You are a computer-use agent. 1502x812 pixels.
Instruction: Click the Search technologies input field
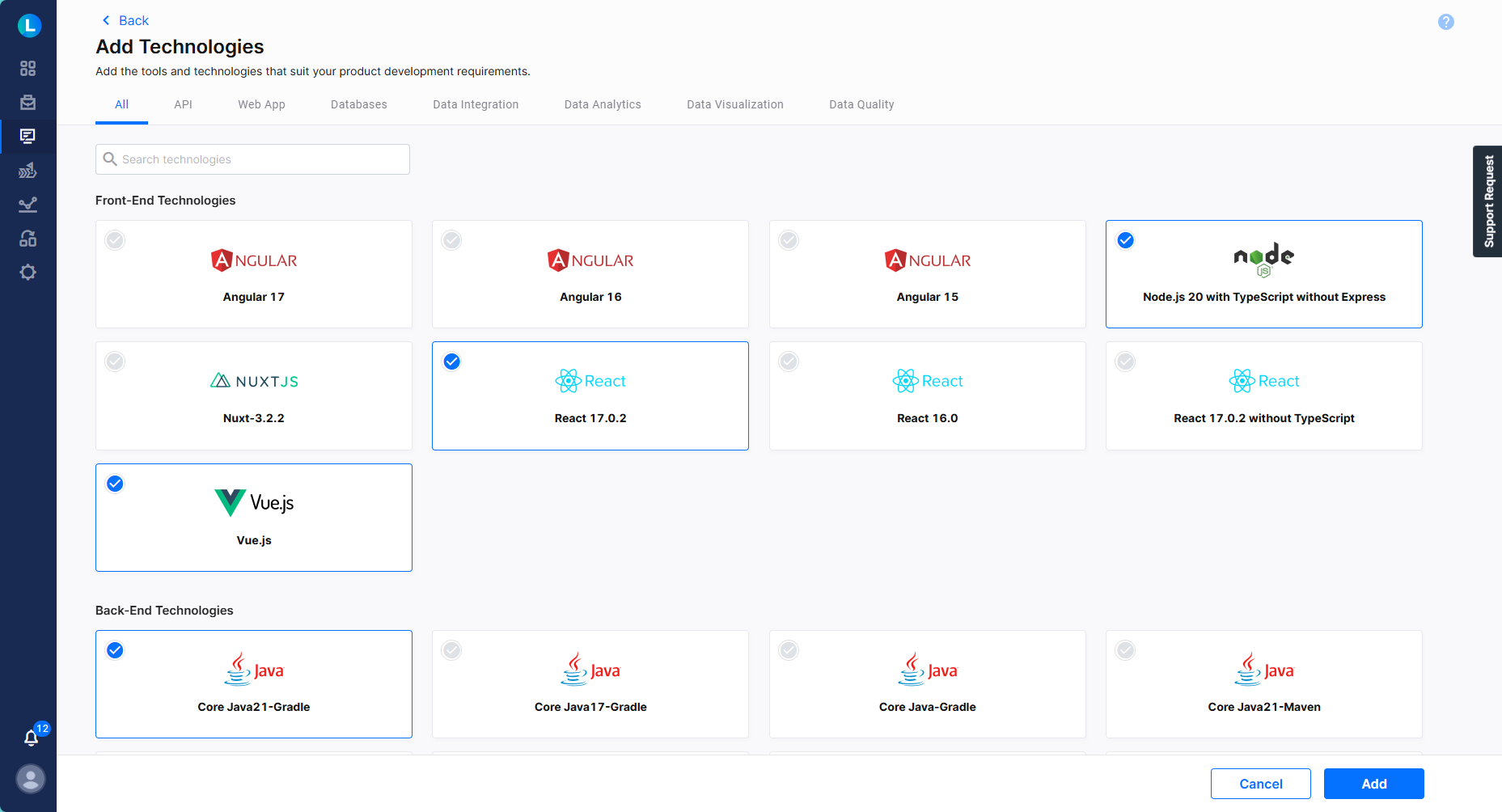[x=252, y=159]
